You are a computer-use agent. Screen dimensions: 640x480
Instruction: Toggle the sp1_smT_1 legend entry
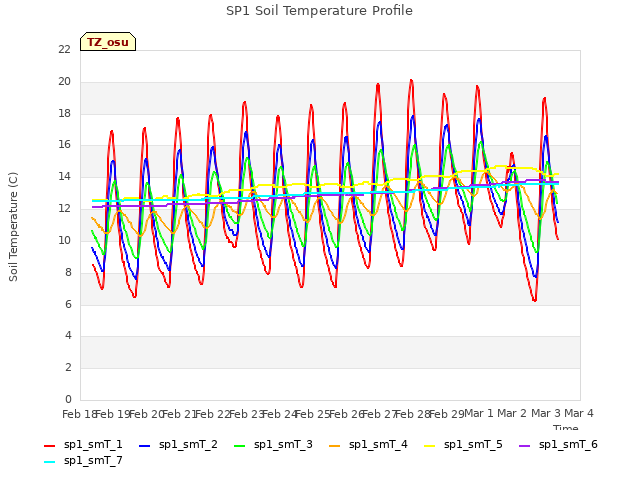(x=83, y=444)
